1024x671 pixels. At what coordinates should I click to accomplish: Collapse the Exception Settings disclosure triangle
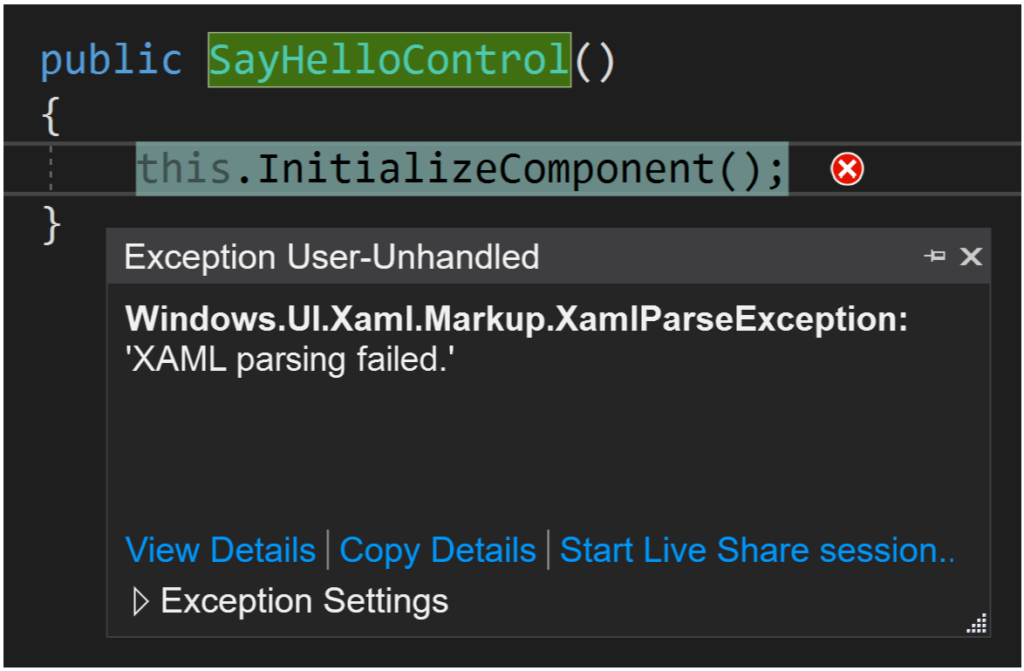coord(140,601)
